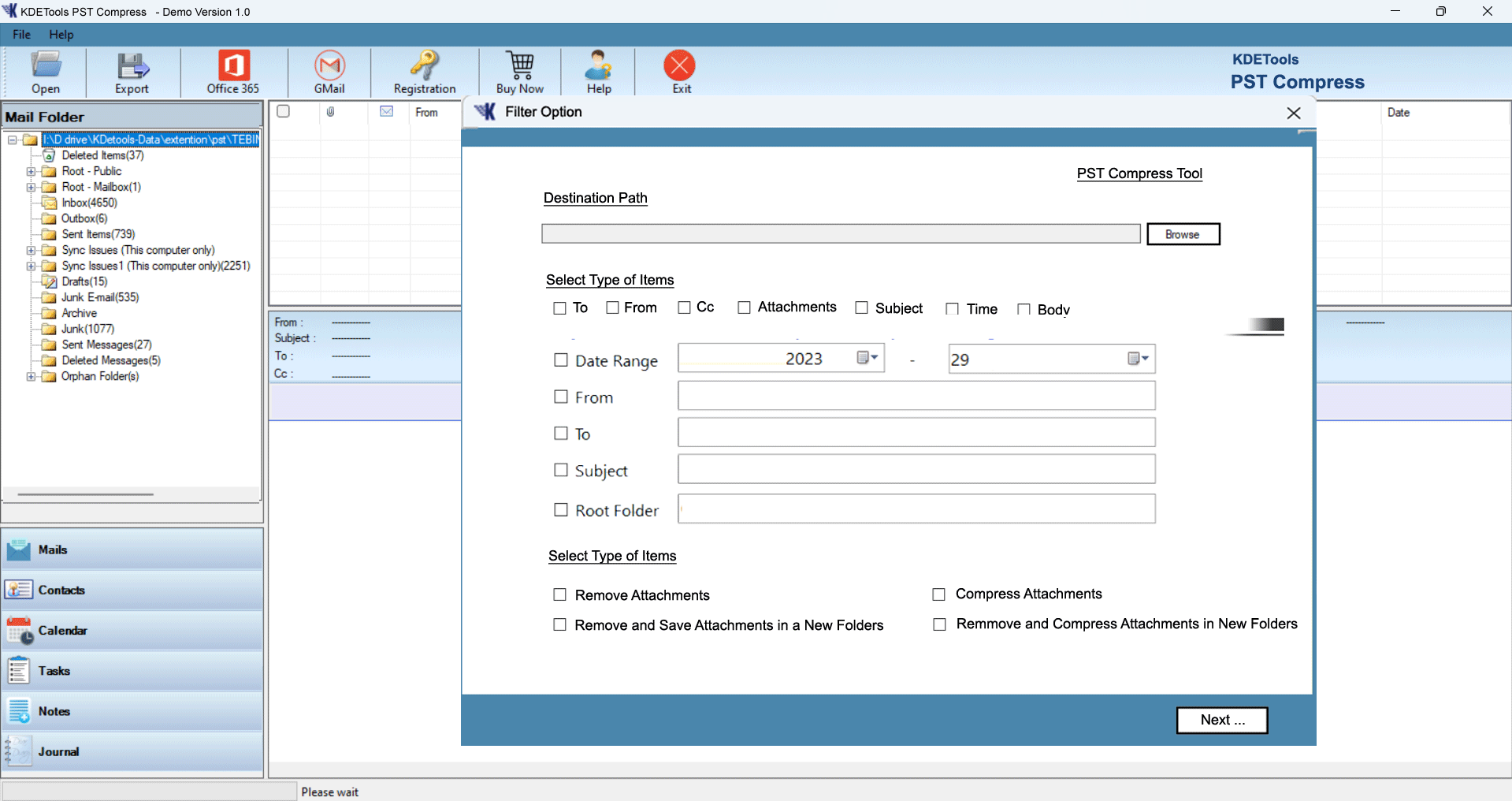Image resolution: width=1512 pixels, height=801 pixels.
Task: Open the start date calendar dropdown
Action: coord(867,358)
